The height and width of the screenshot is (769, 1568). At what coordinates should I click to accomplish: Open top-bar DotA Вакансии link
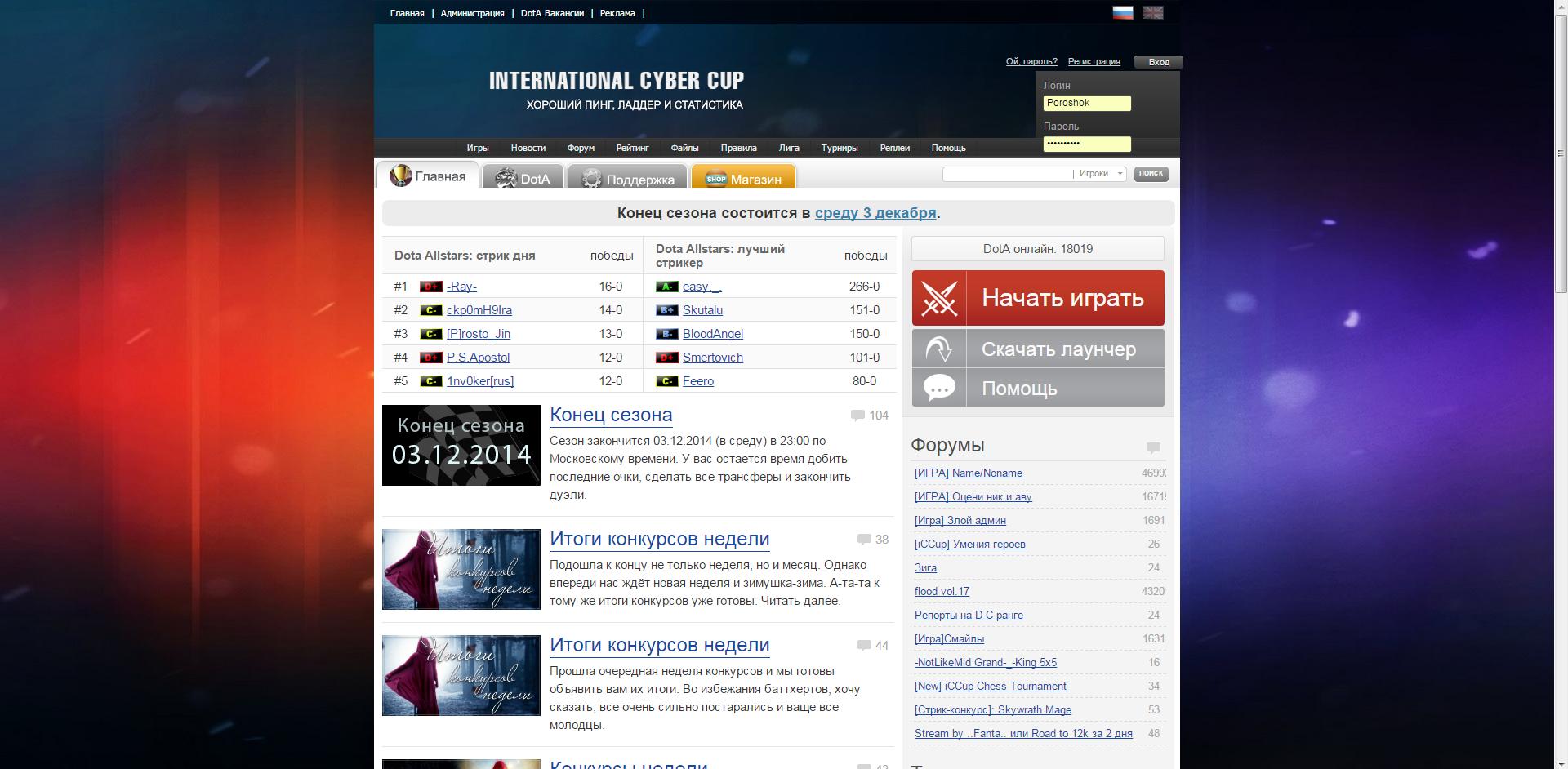[552, 13]
